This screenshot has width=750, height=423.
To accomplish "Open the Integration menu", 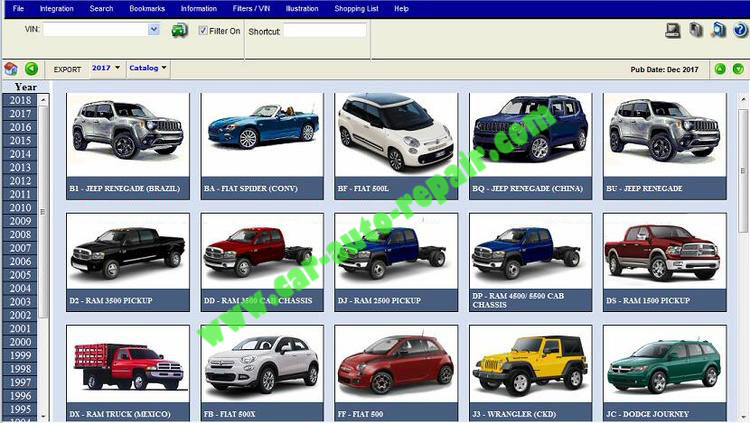I will pyautogui.click(x=56, y=9).
